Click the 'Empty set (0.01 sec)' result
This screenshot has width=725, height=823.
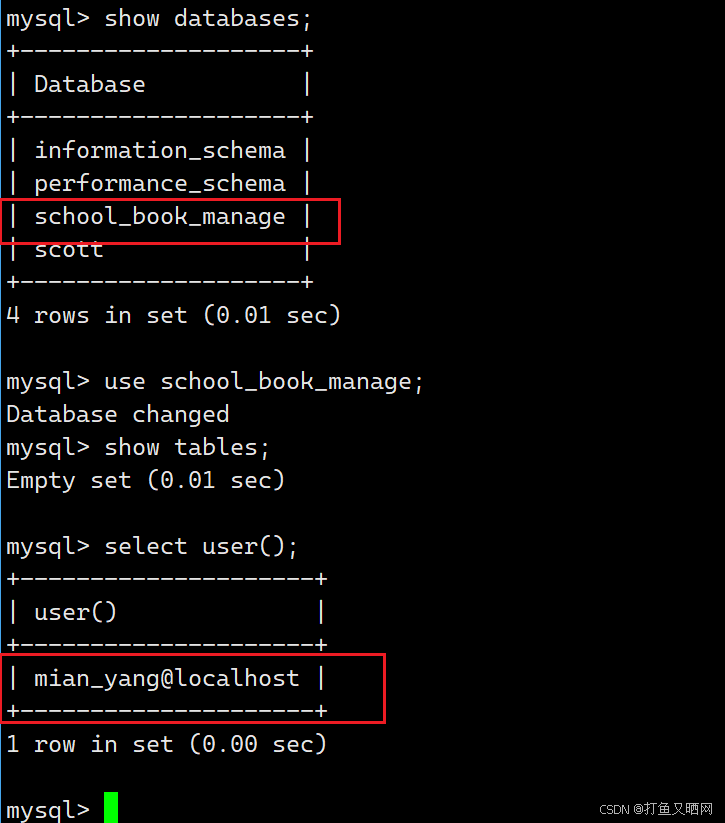[x=145, y=481]
